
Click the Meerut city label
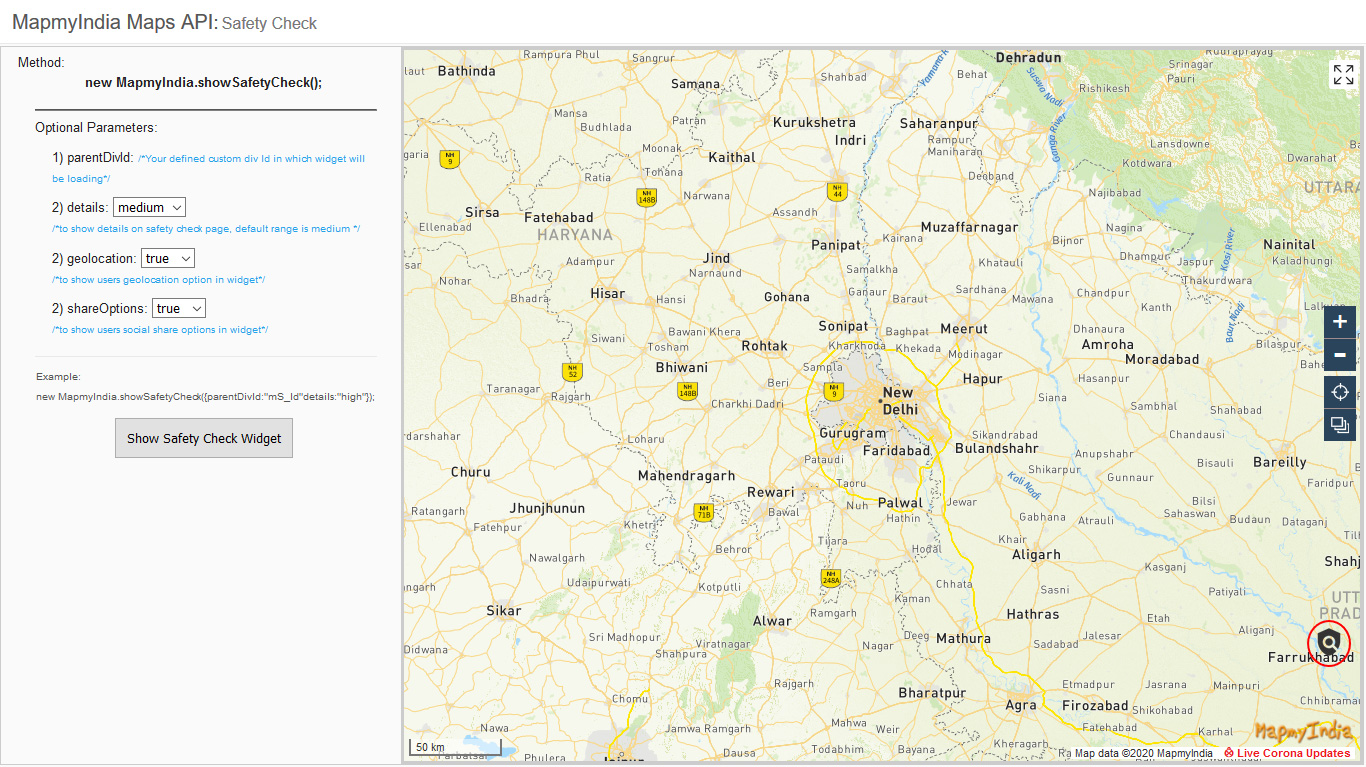coord(964,328)
